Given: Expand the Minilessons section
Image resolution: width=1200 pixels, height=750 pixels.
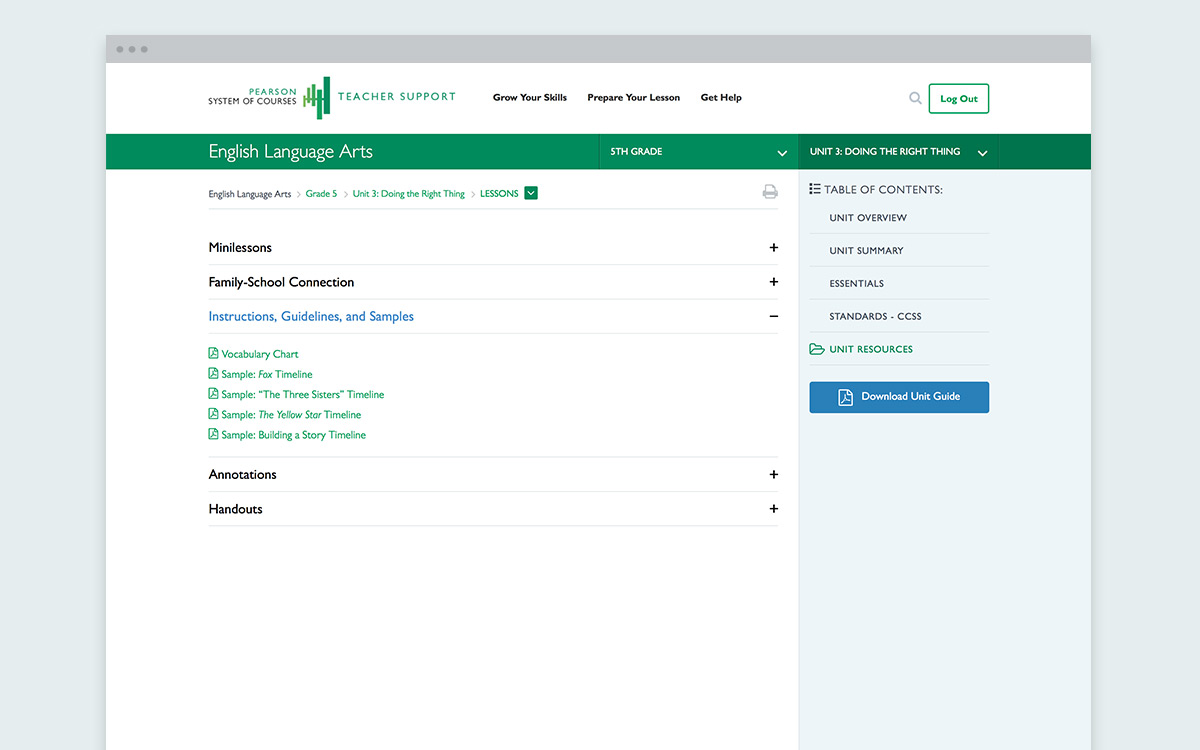Looking at the screenshot, I should point(773,248).
